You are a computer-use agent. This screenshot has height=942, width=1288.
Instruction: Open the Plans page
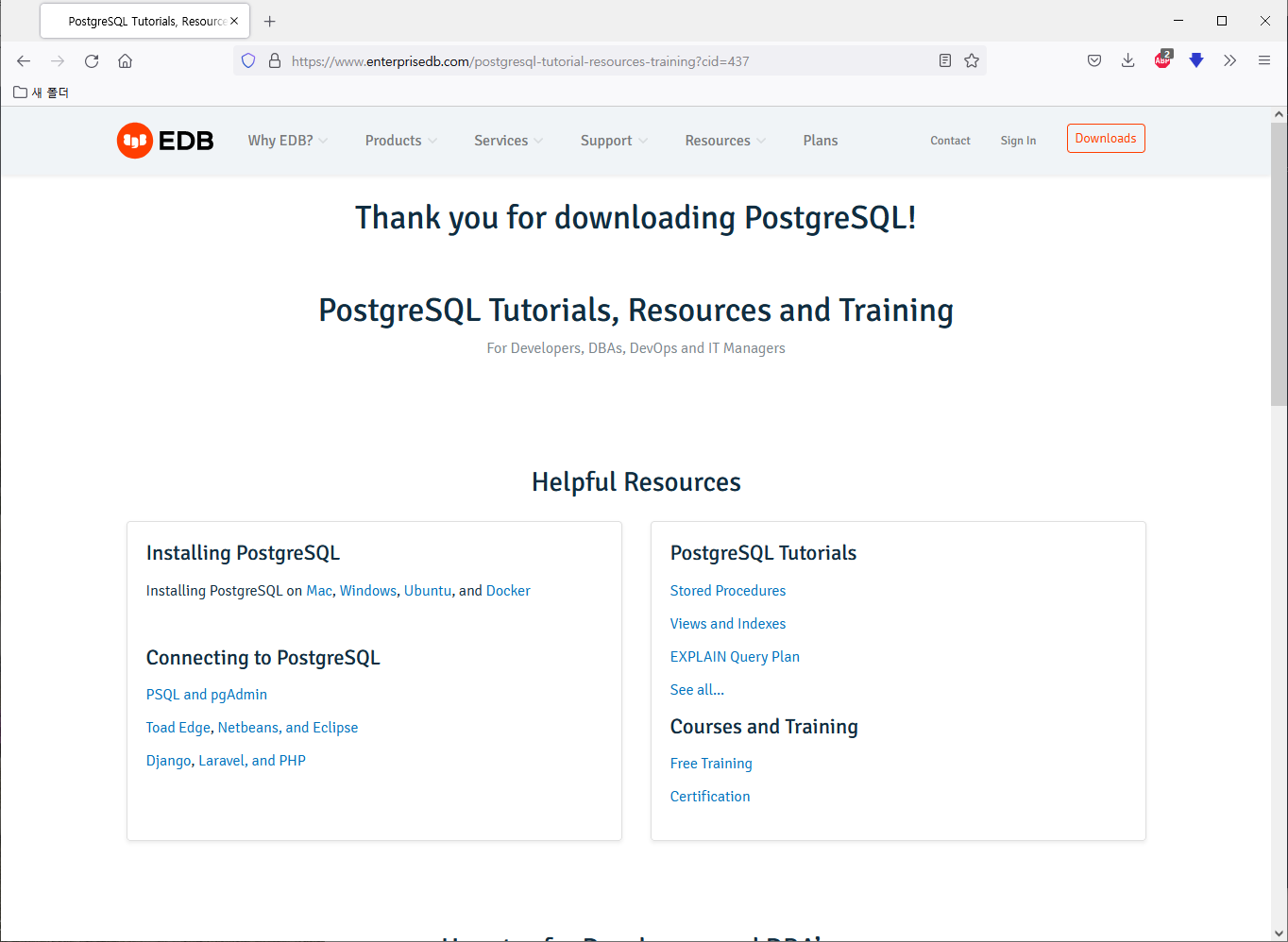[821, 141]
